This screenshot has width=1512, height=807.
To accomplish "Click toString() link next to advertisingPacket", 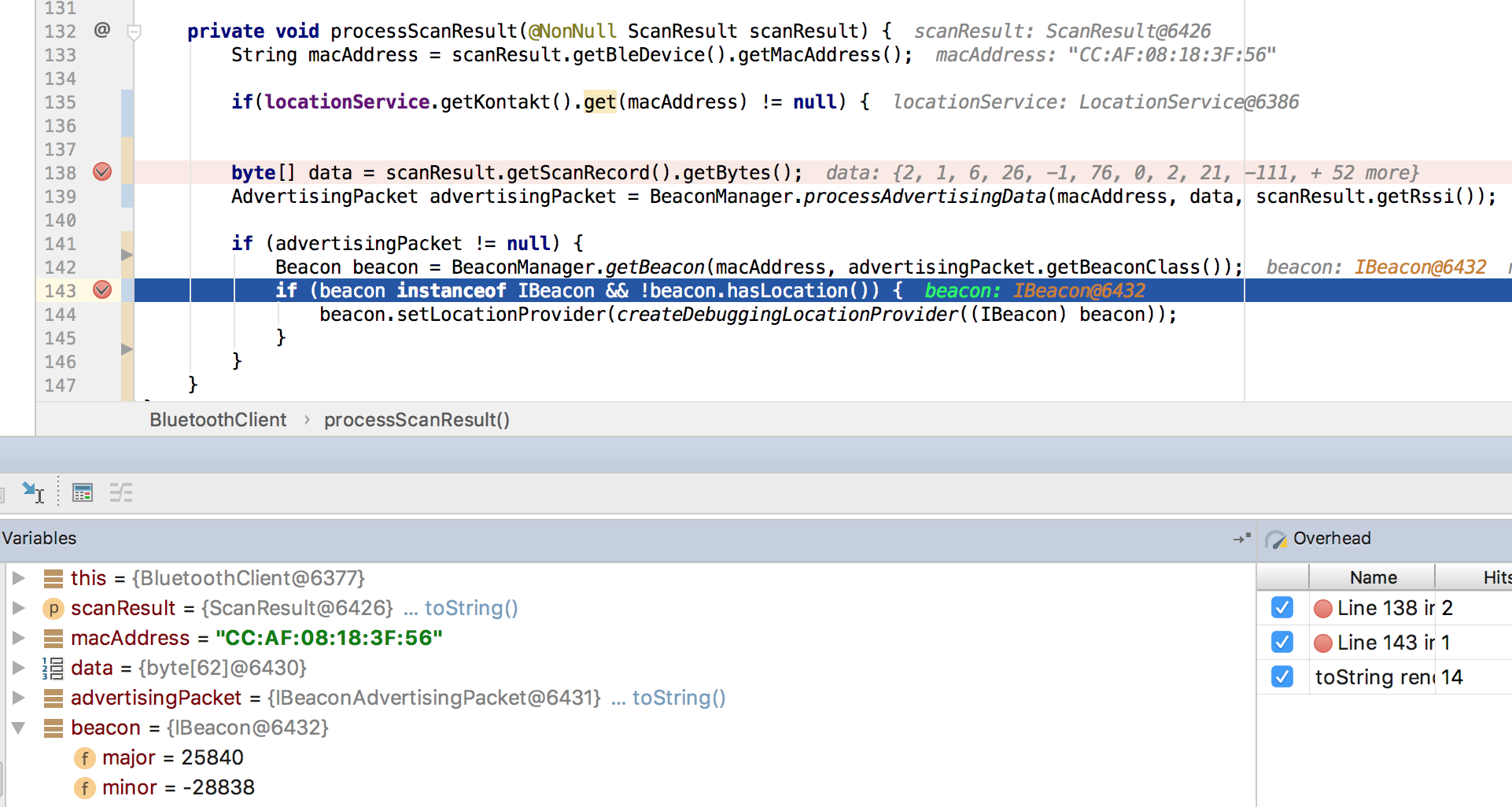I will point(678,698).
